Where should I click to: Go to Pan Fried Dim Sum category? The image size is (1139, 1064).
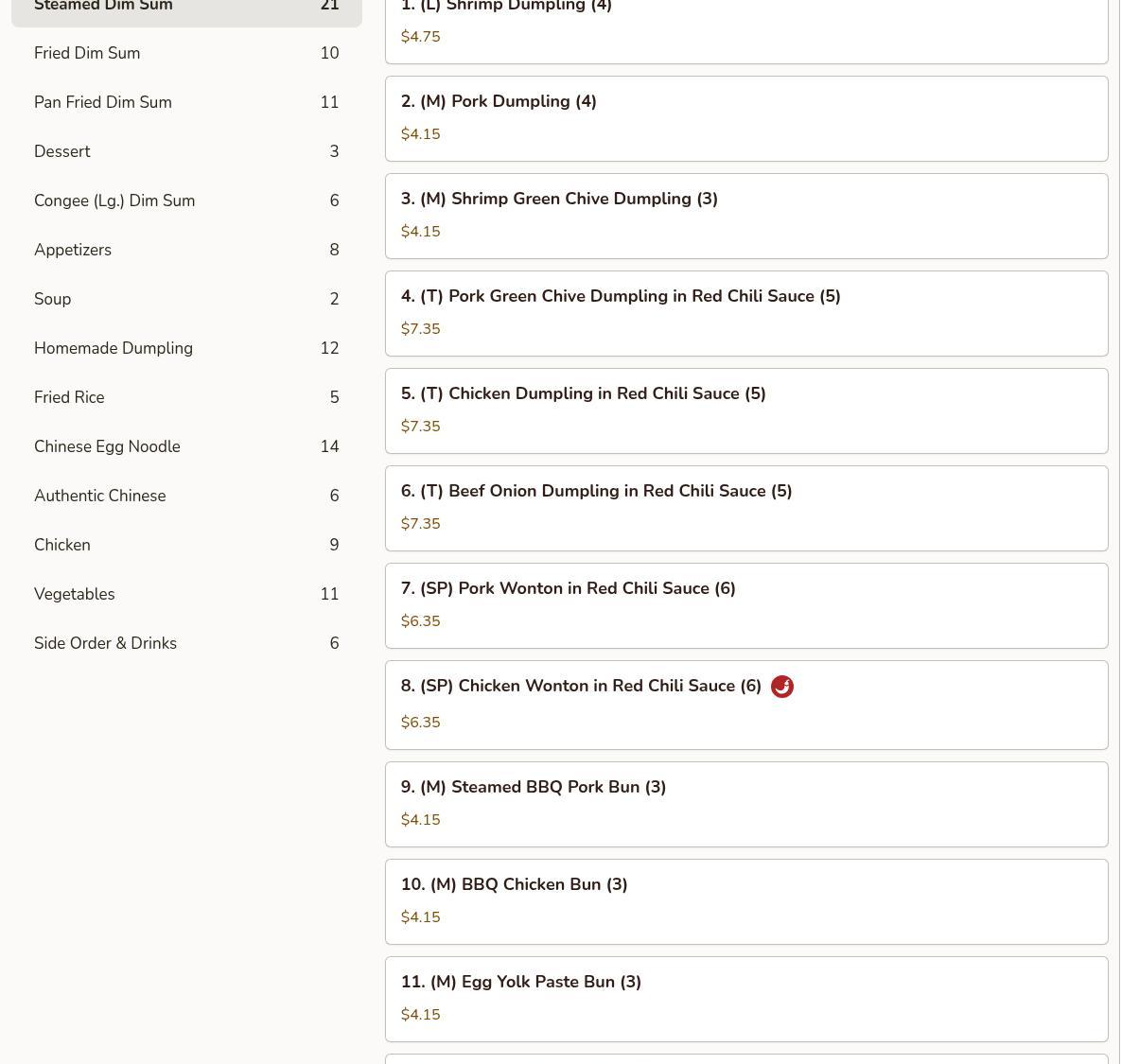186,102
